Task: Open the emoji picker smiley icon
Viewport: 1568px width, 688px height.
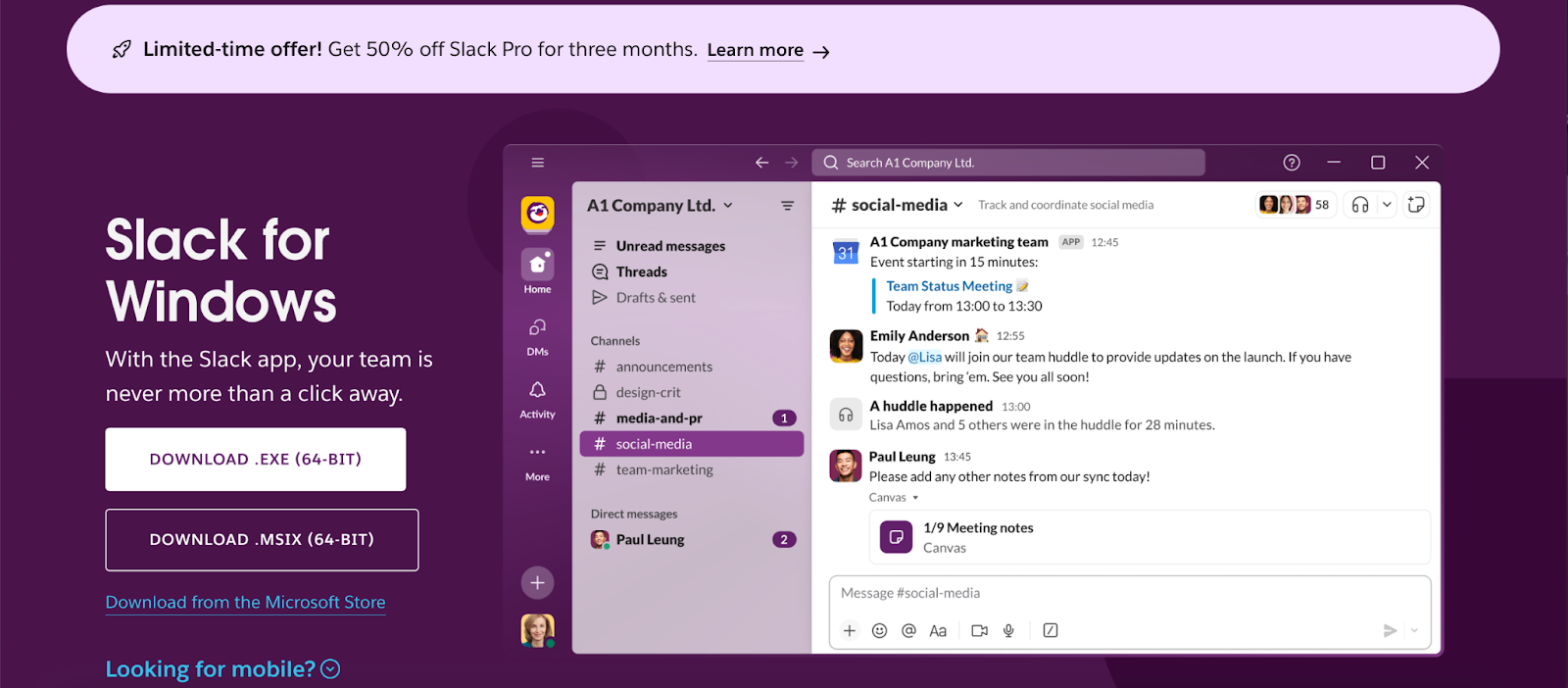Action: click(879, 630)
